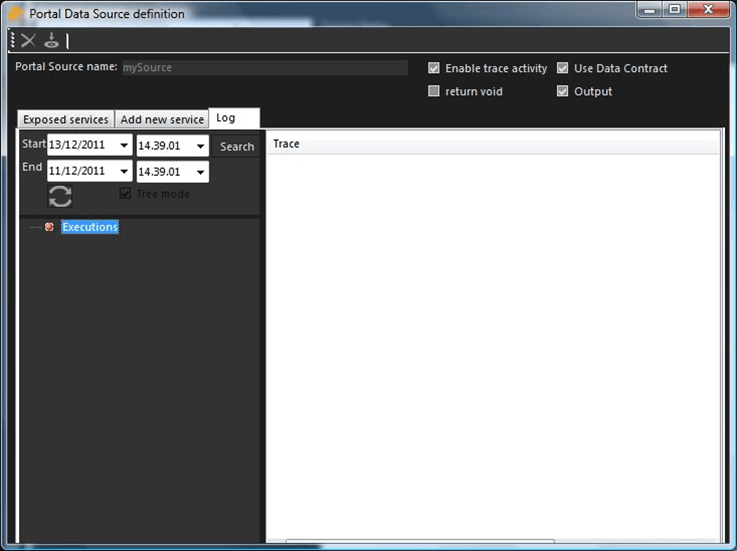Viewport: 737px width, 551px height.
Task: Click the toolbar grip handle
Action: (13, 40)
